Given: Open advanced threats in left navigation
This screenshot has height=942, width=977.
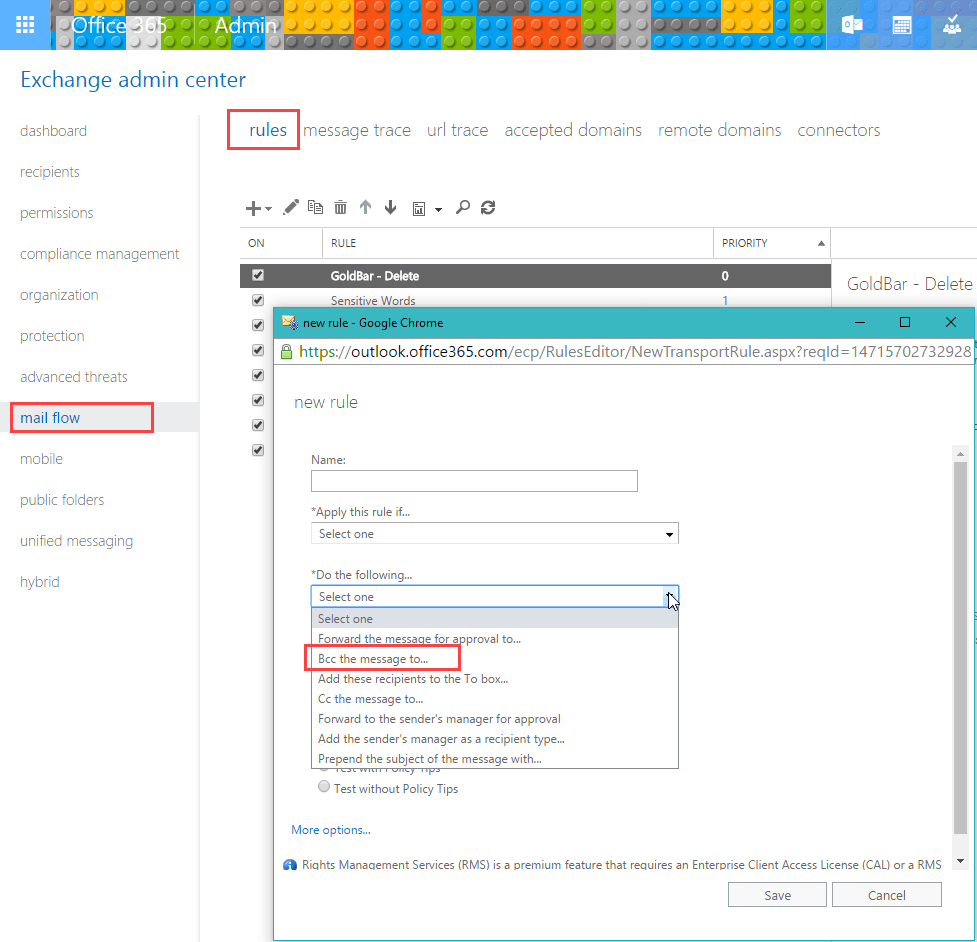Looking at the screenshot, I should click(x=74, y=377).
